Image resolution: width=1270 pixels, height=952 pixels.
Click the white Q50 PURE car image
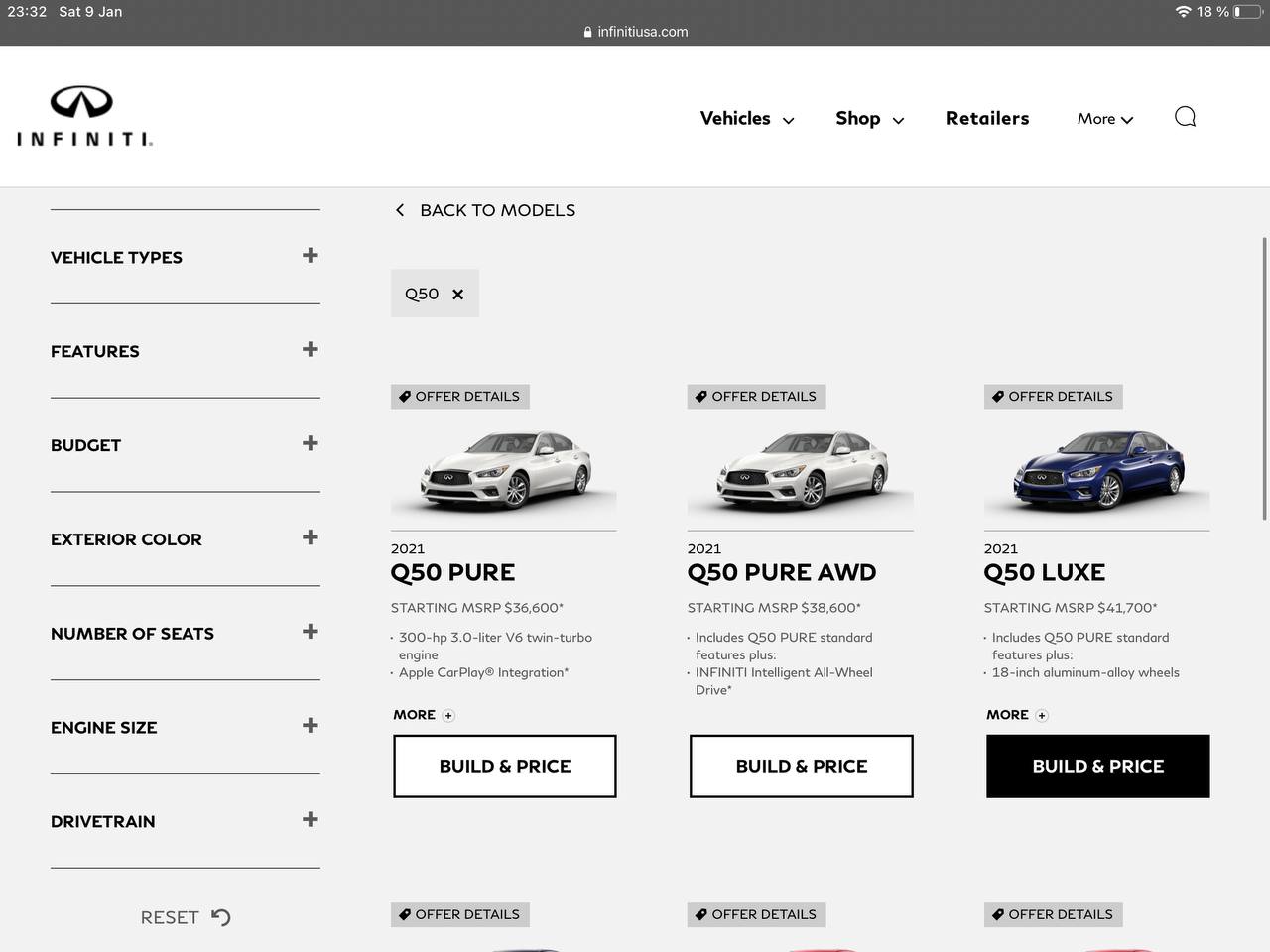pyautogui.click(x=504, y=470)
